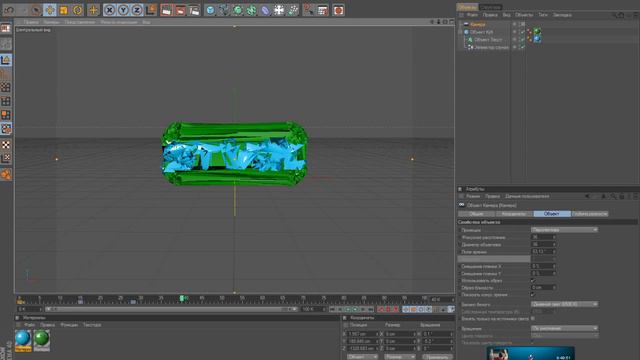
Task: Switch to the Координаты tab in Attributes
Action: [x=513, y=214]
